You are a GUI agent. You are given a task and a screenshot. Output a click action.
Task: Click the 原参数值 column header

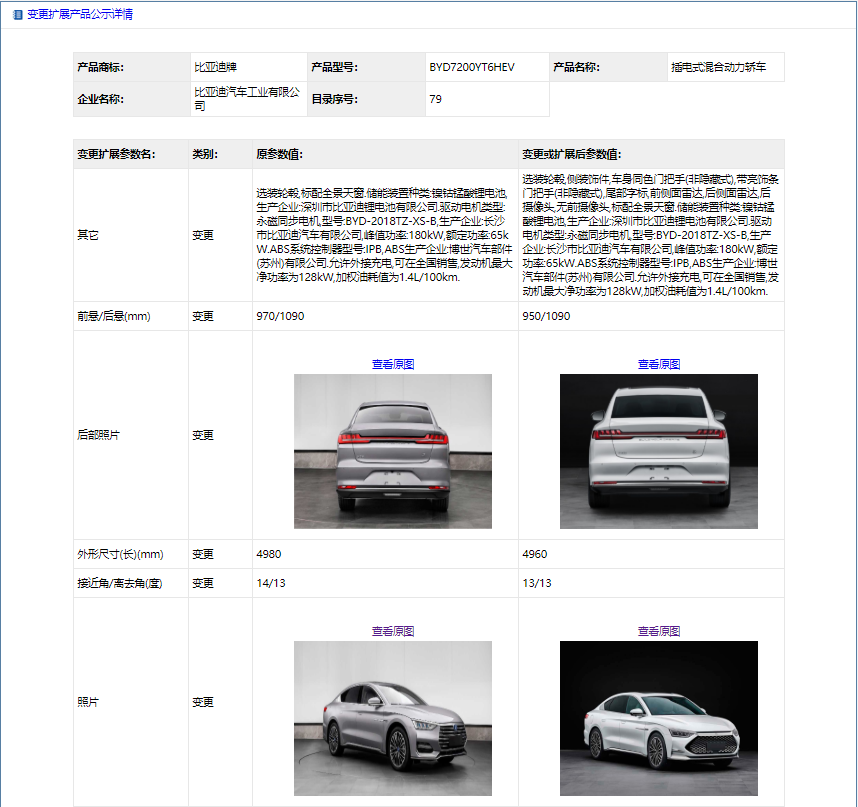(x=280, y=154)
